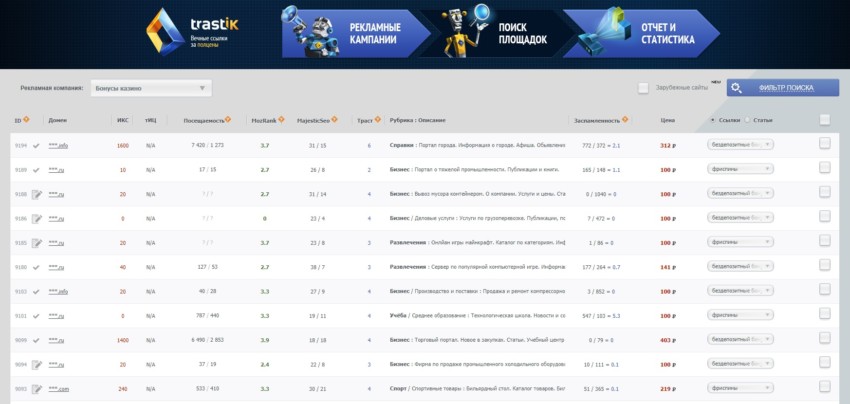Click the megaphone robot icon
The image size is (850, 404).
click(311, 31)
